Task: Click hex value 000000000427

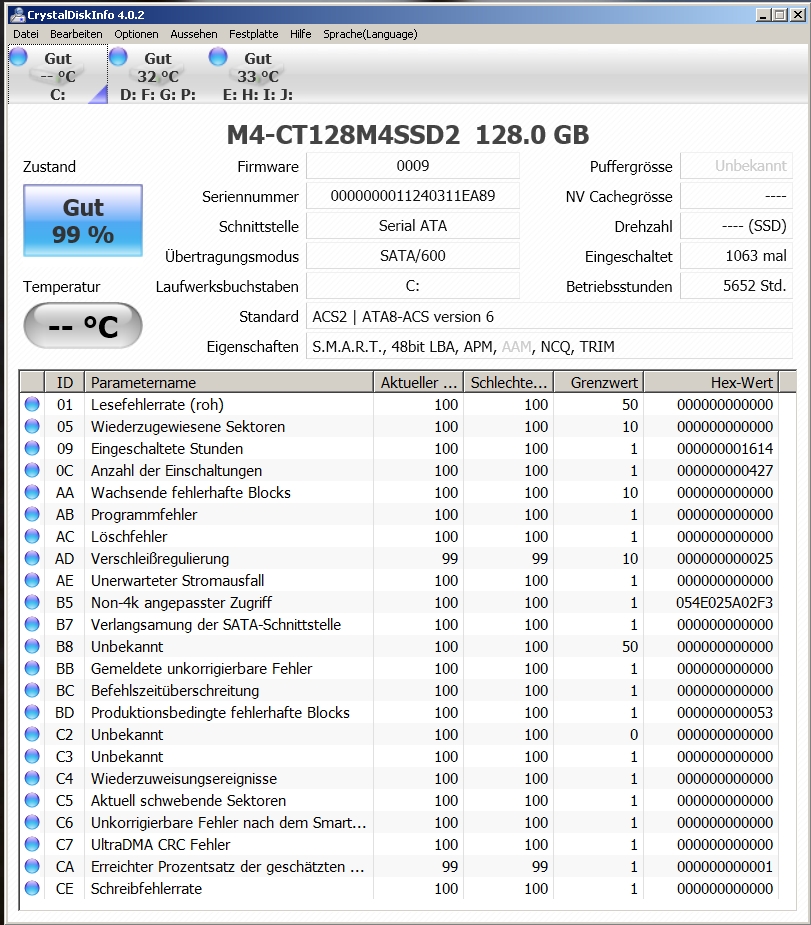Action: tap(724, 470)
